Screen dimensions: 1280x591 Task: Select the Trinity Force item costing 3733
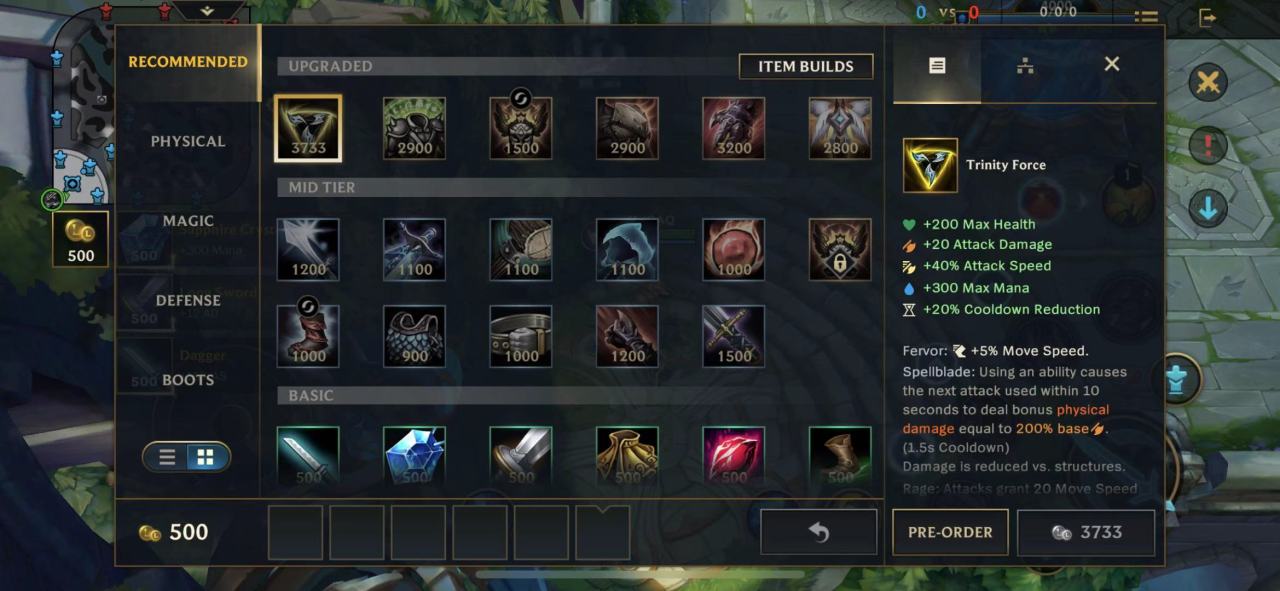pyautogui.click(x=308, y=128)
